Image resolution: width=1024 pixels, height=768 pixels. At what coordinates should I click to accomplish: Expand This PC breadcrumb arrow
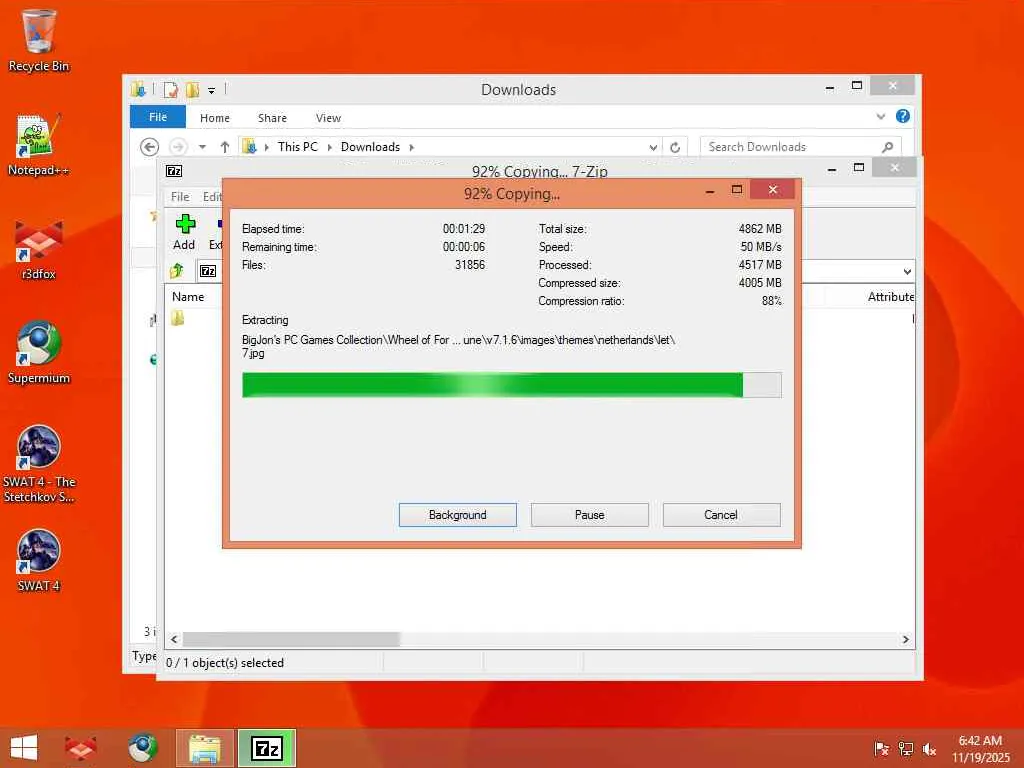329,147
